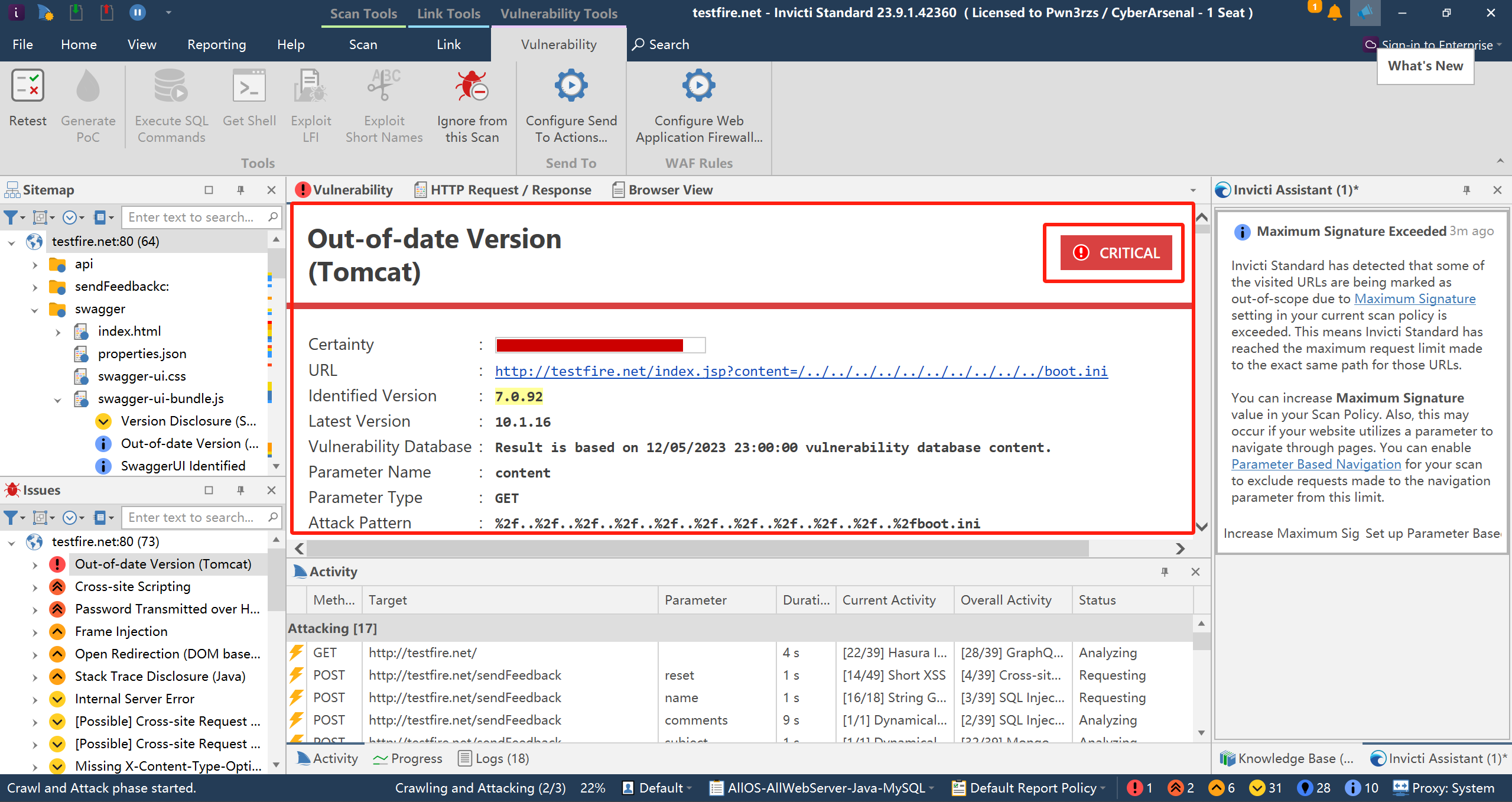Switch to the Scan ribbon tab
This screenshot has height=802, width=1512.
[x=363, y=44]
